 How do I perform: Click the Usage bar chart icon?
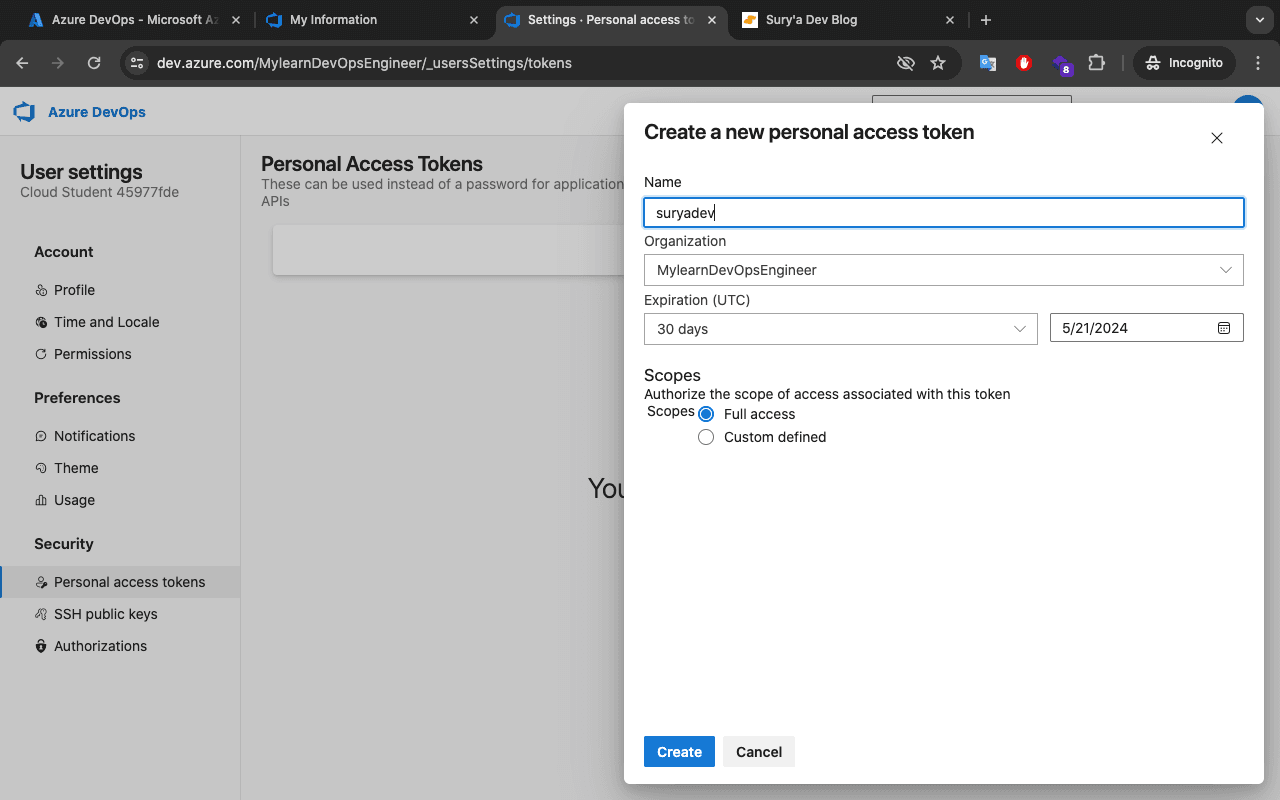point(41,500)
